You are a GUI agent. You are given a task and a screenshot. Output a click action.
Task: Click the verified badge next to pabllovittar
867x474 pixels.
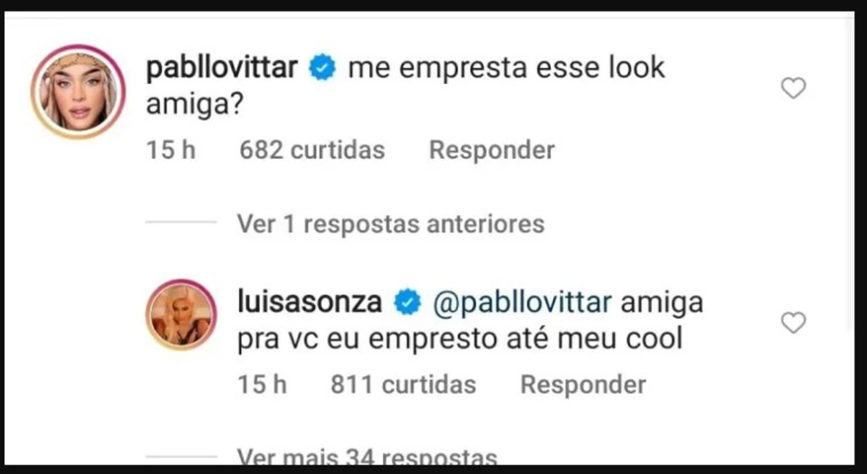click(x=322, y=67)
